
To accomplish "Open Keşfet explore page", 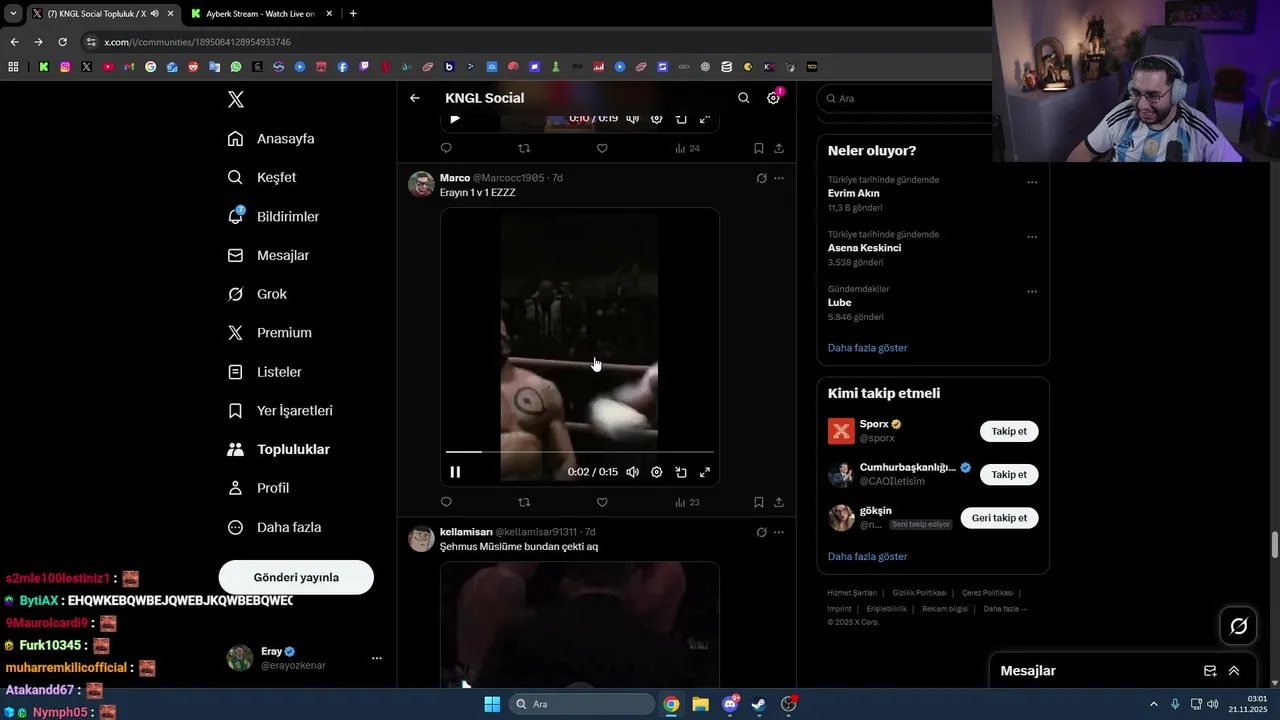I will tap(262, 177).
